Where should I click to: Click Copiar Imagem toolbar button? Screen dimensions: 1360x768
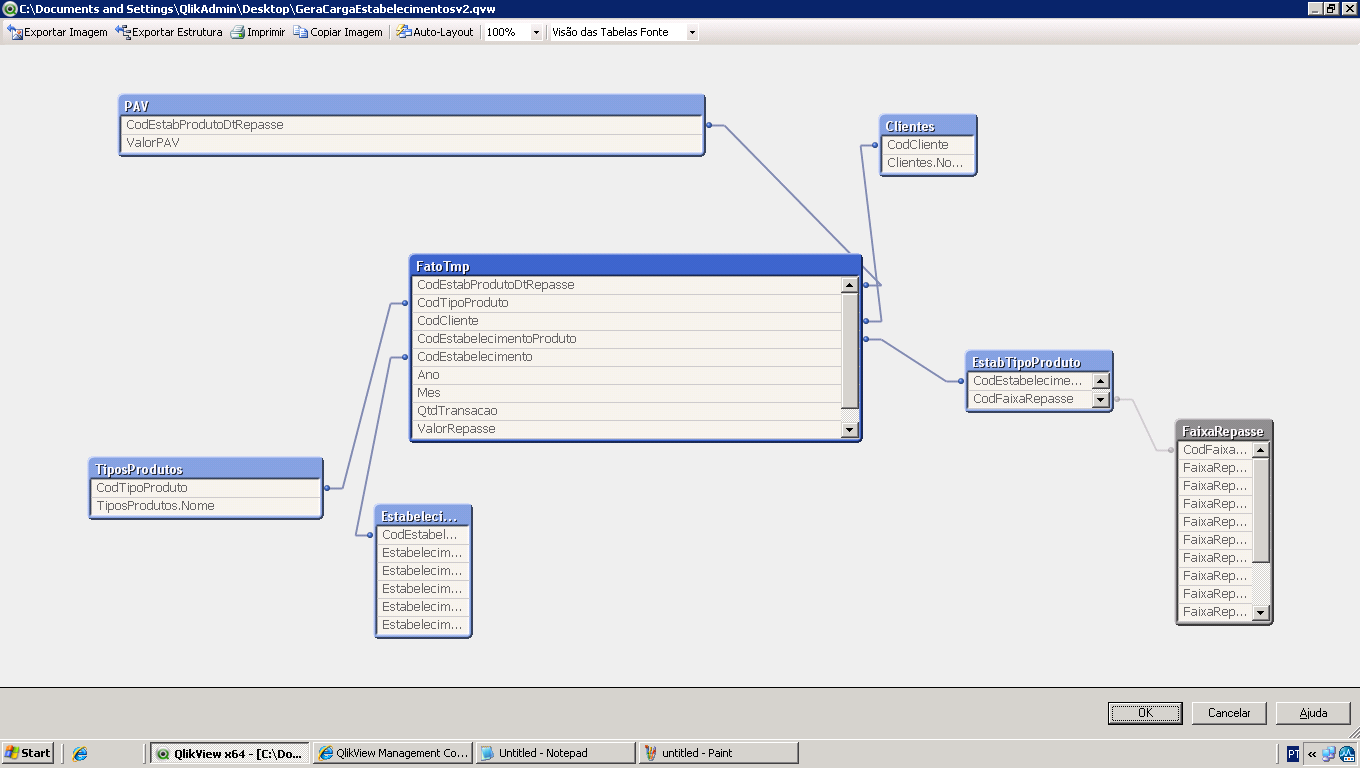(338, 32)
